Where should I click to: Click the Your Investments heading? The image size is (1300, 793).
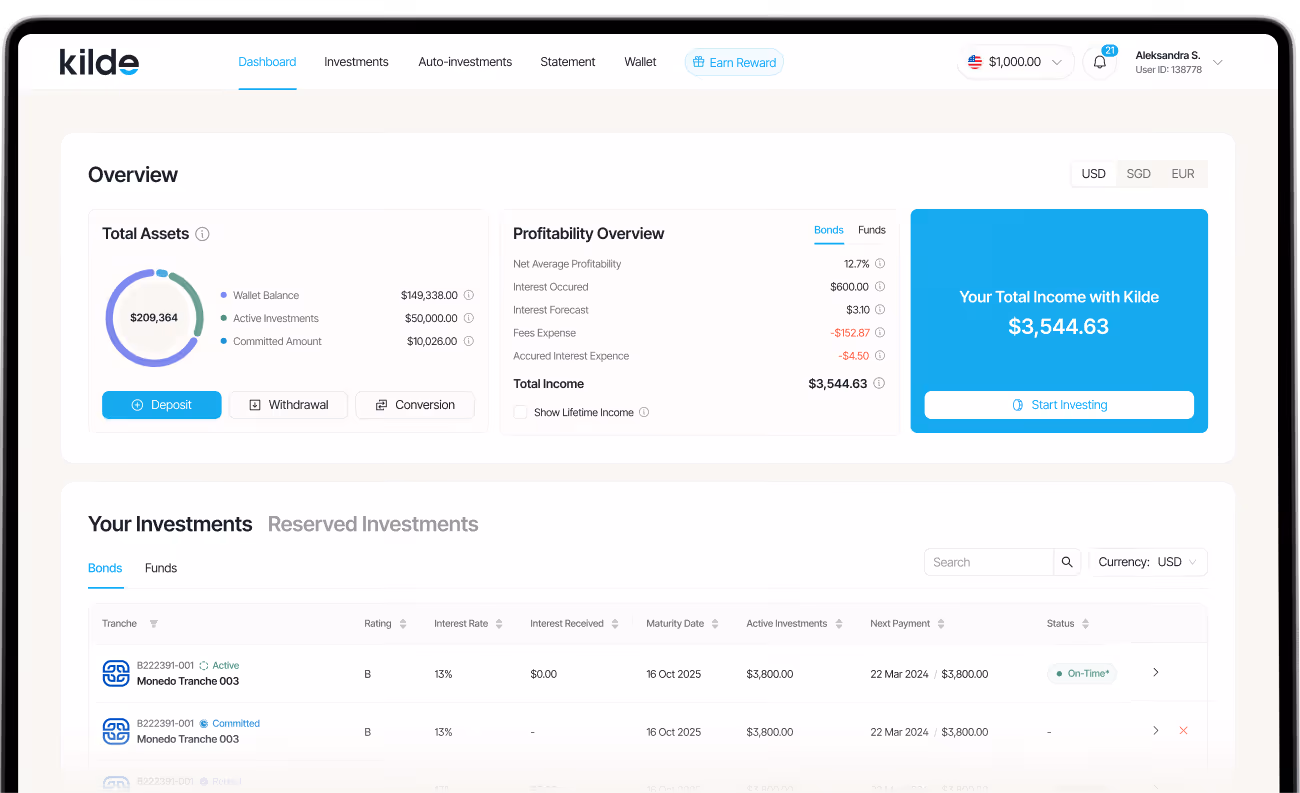pyautogui.click(x=170, y=524)
